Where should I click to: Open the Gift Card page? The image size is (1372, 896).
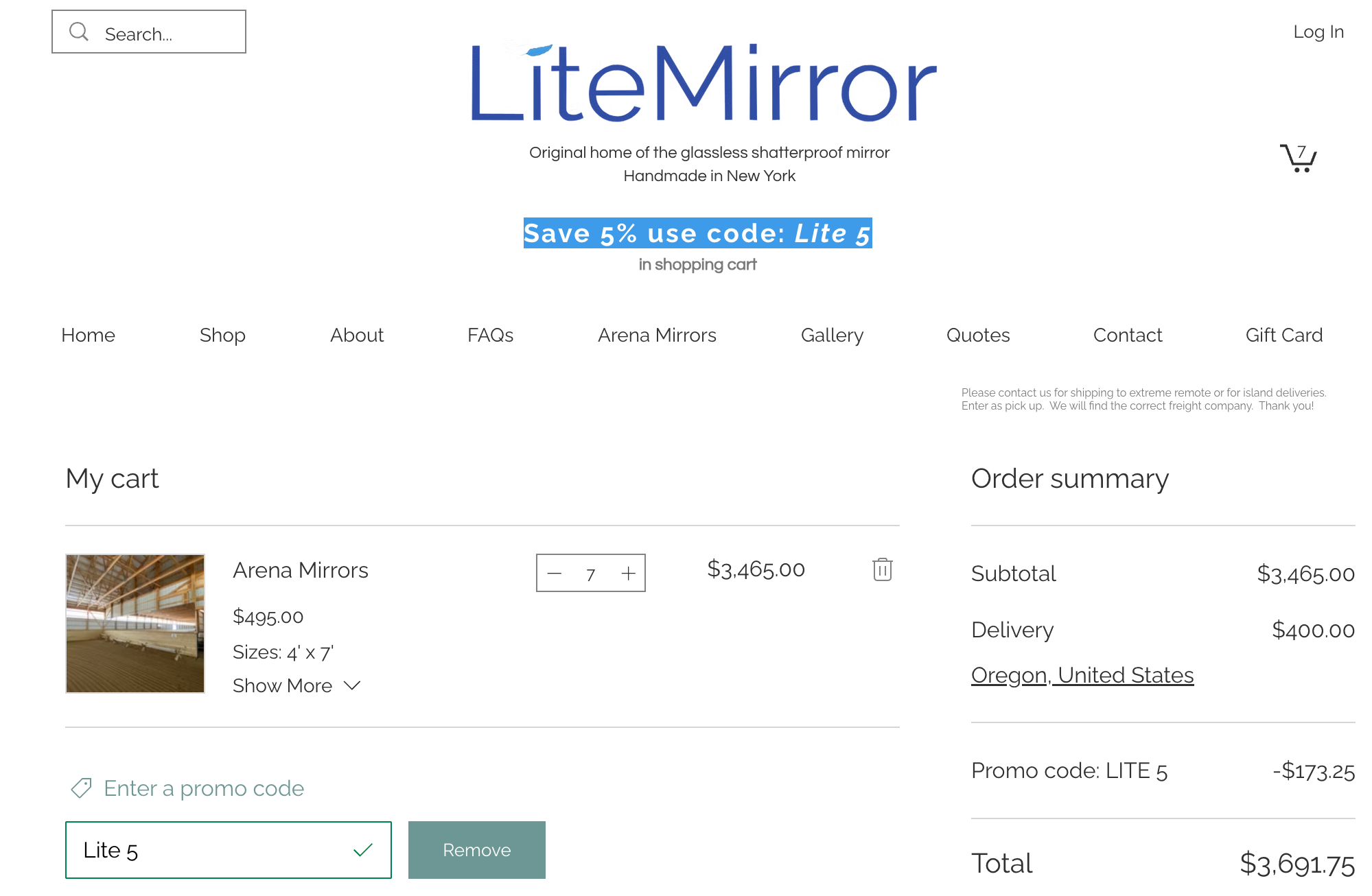[x=1283, y=335]
